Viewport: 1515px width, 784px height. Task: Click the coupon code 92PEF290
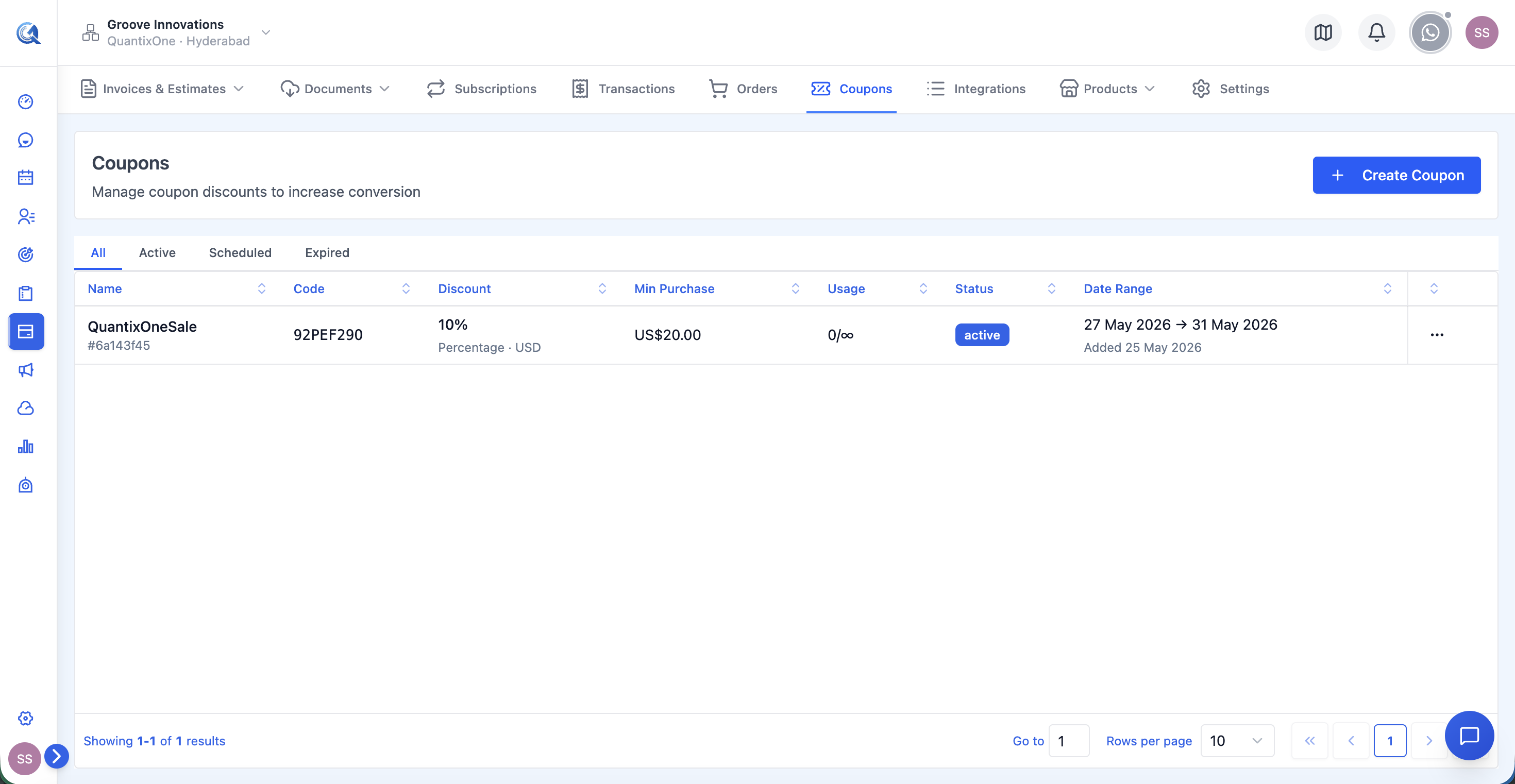[328, 335]
